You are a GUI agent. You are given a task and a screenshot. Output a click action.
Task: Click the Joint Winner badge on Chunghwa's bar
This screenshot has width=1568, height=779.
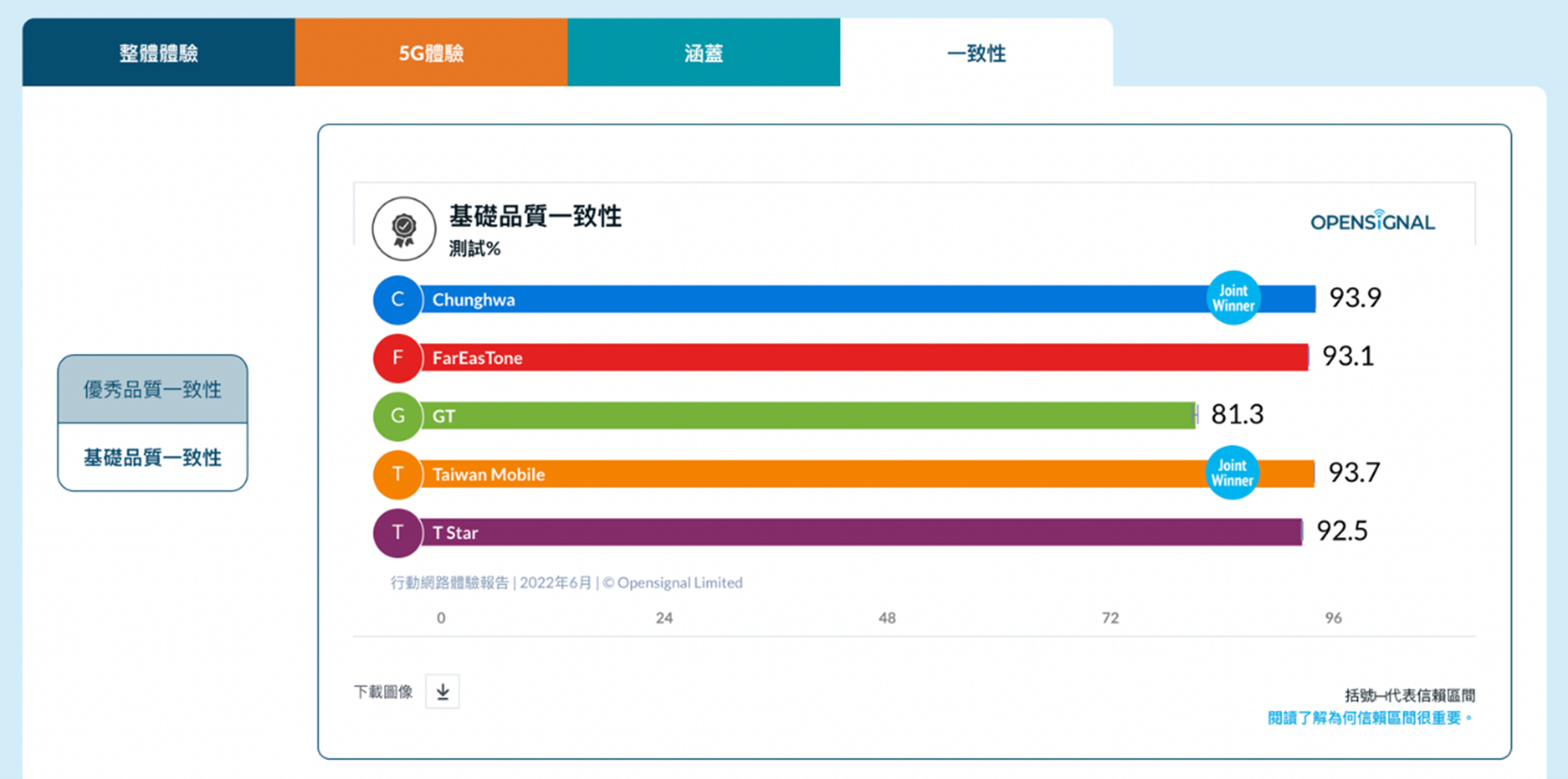1232,298
